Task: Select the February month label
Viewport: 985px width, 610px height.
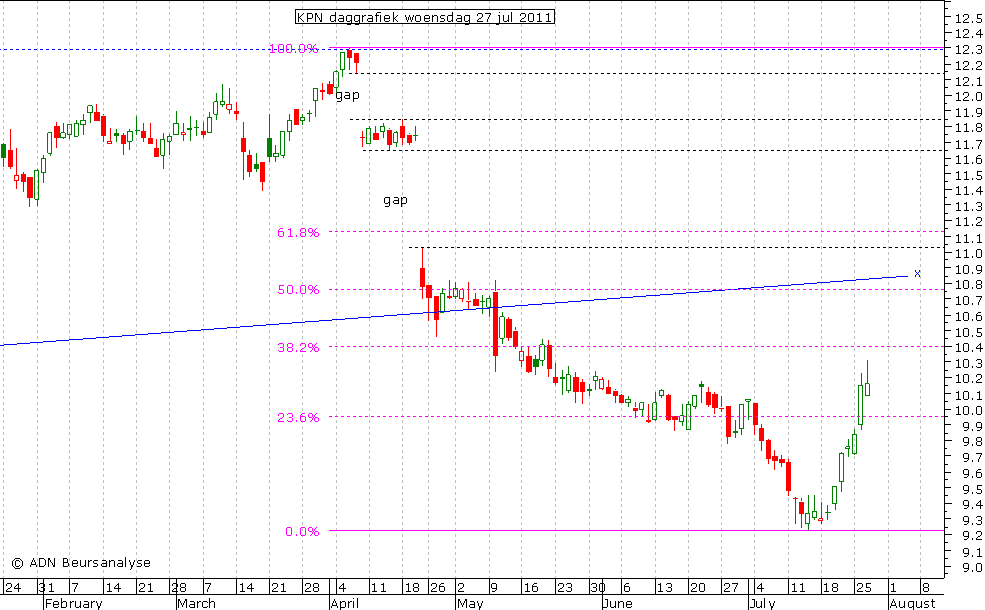Action: click(73, 603)
